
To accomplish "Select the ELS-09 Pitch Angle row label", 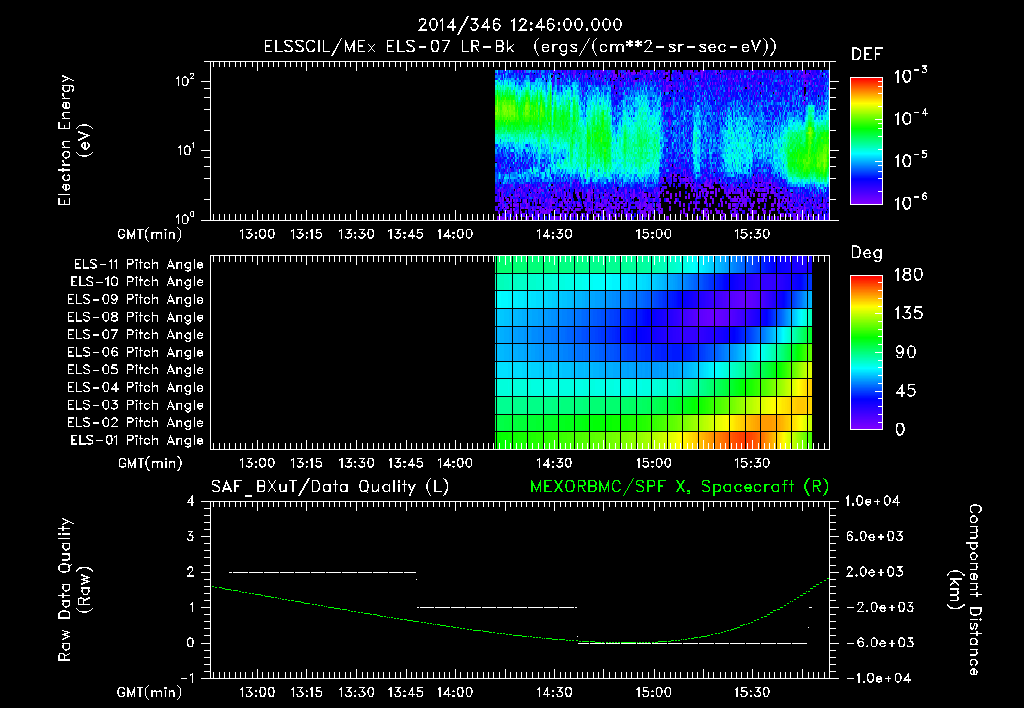I will [135, 299].
